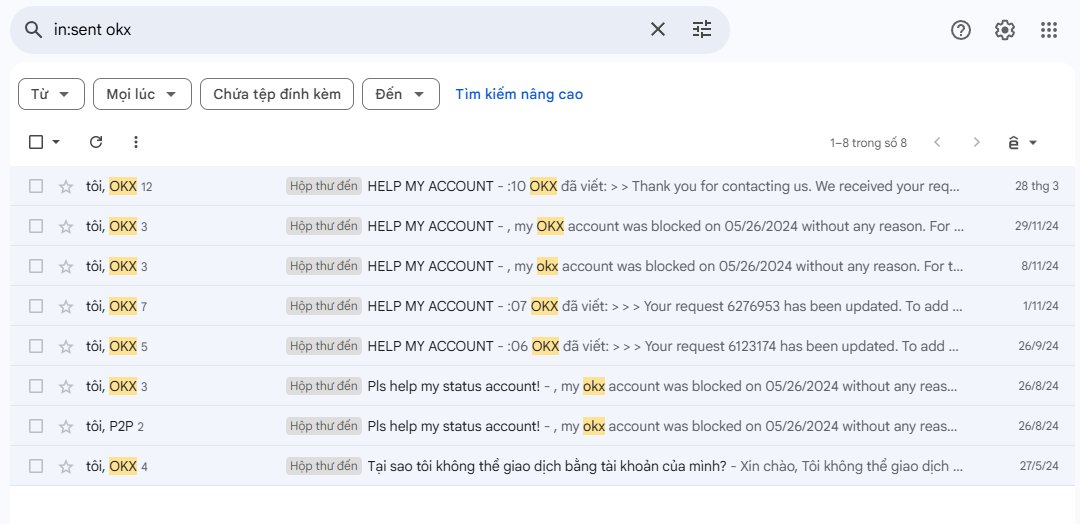
Task: Open the Settings gear icon
Action: [x=1005, y=30]
